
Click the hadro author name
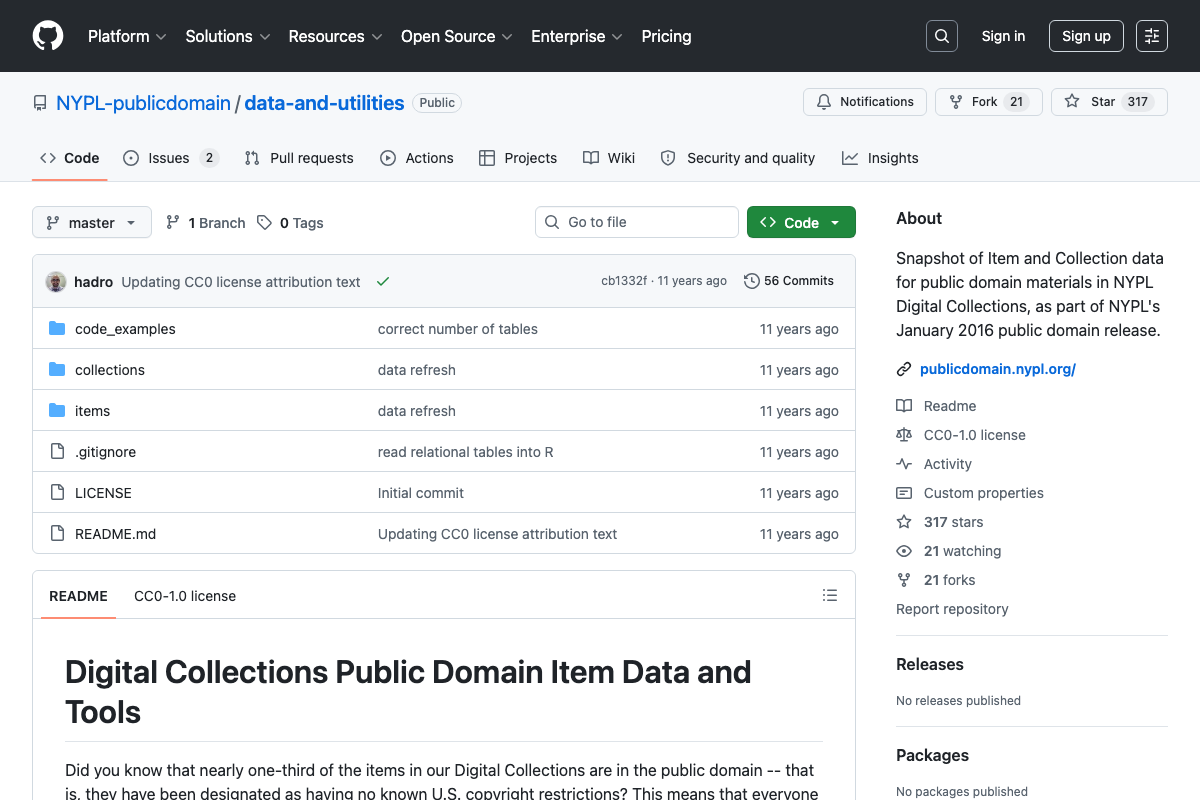(93, 282)
